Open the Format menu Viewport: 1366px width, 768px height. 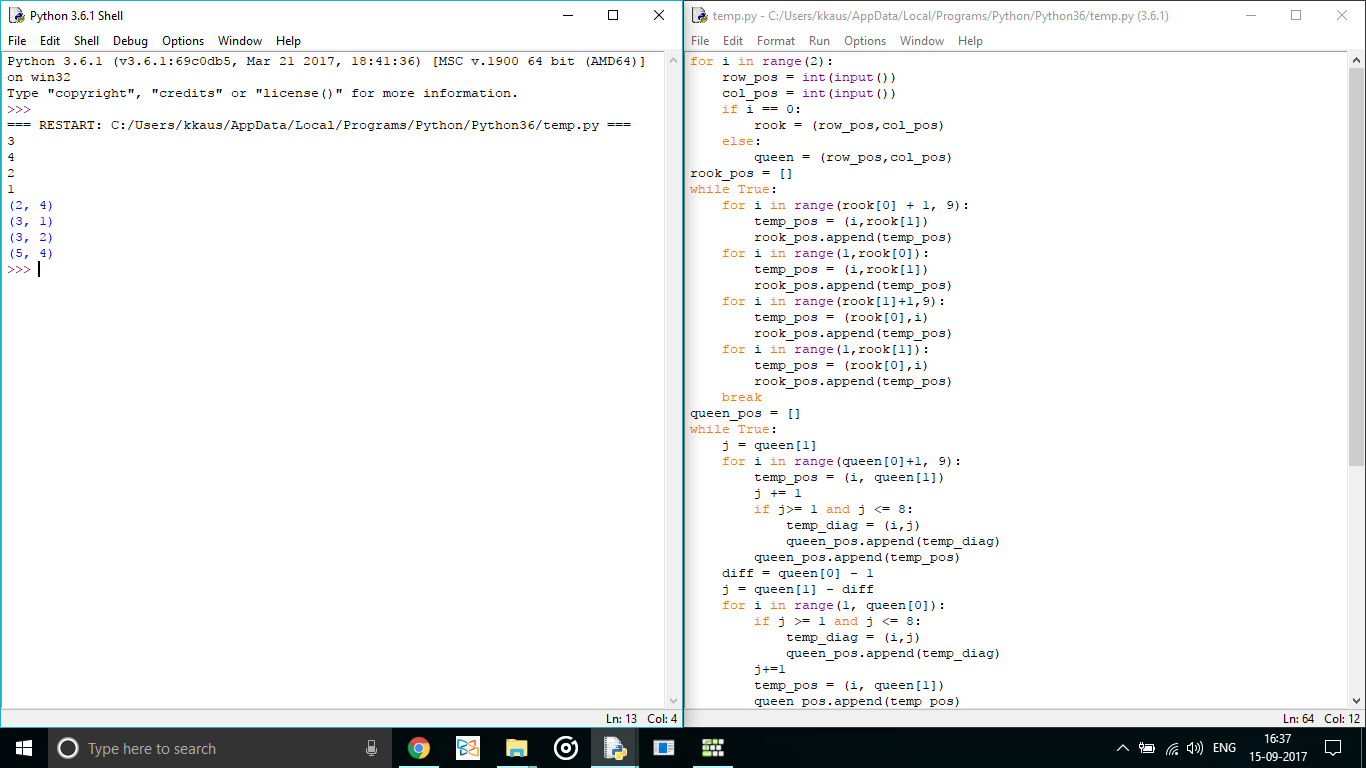click(x=776, y=41)
